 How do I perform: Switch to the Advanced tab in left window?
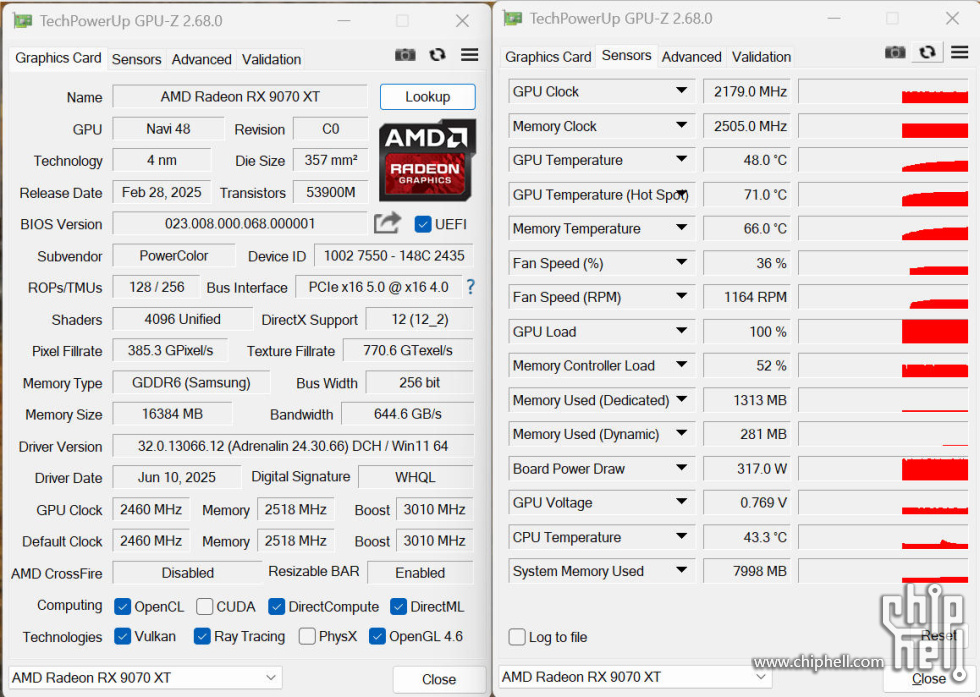coord(201,59)
